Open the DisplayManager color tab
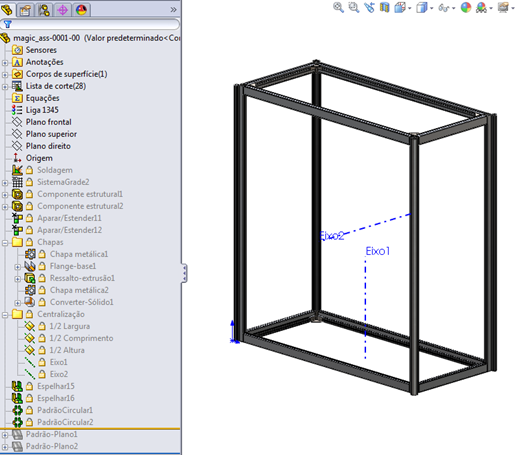Viewport: 520px width, 455px height. 81,10
